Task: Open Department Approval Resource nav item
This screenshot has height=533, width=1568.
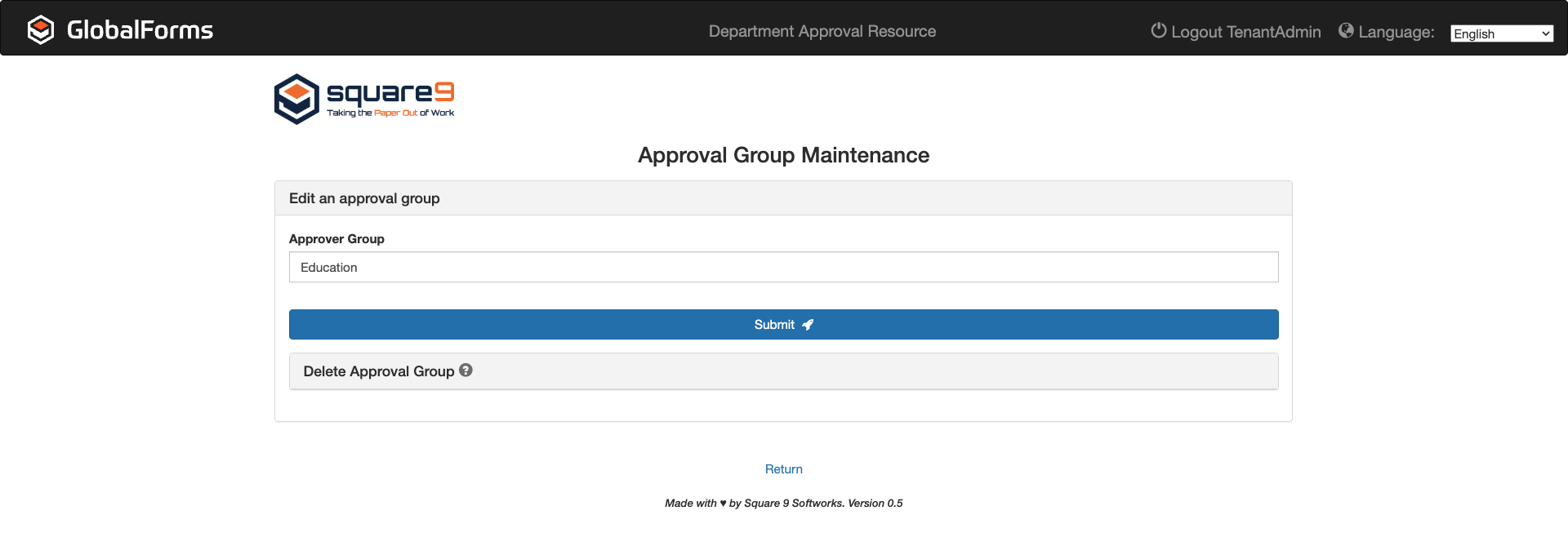Action: coord(822,31)
